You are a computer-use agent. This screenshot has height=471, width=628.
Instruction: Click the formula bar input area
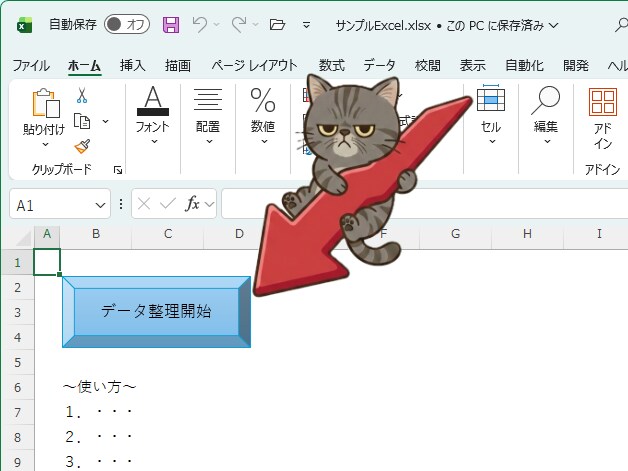[x=425, y=204]
